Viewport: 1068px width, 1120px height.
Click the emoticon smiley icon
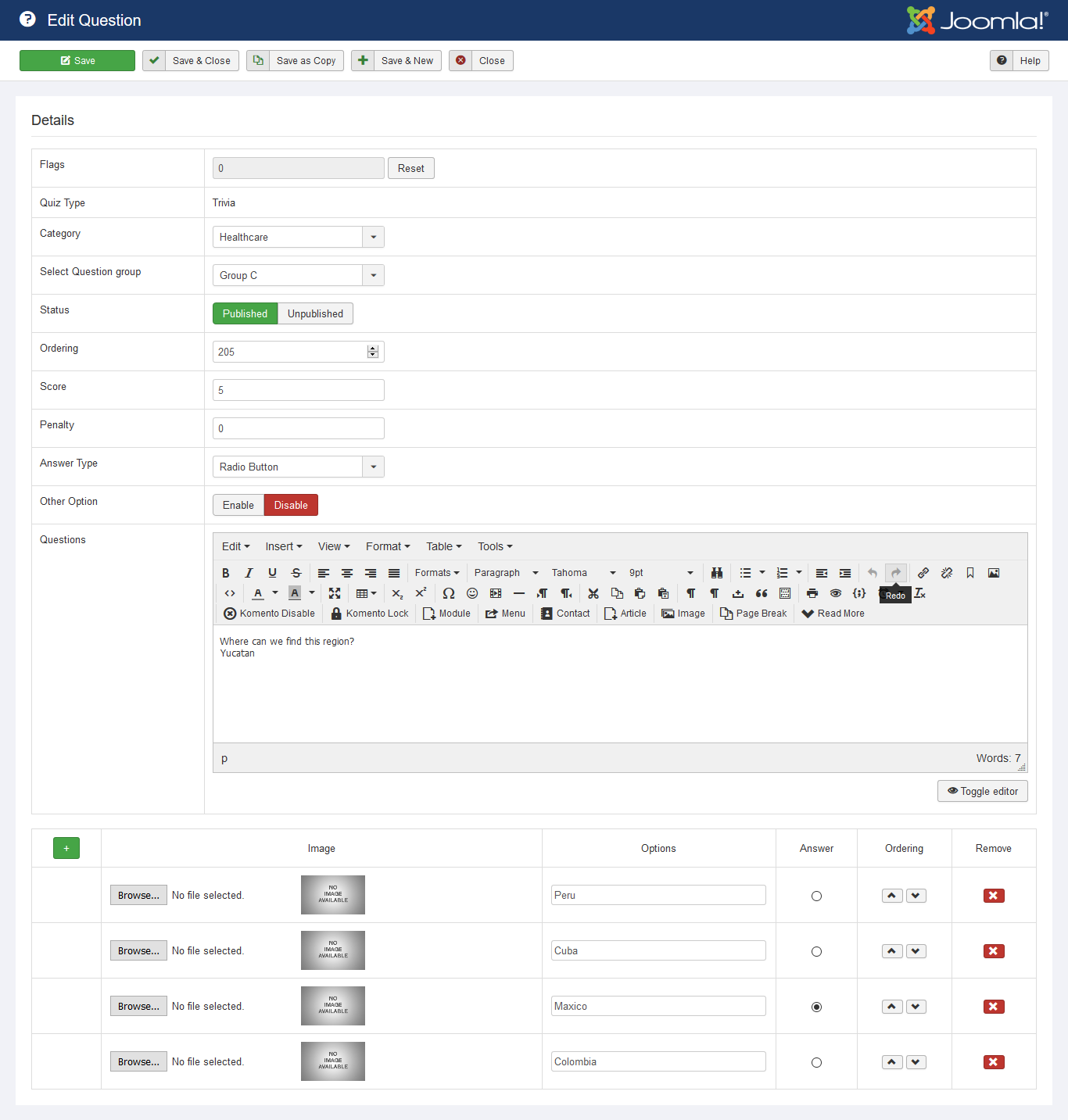pos(472,593)
